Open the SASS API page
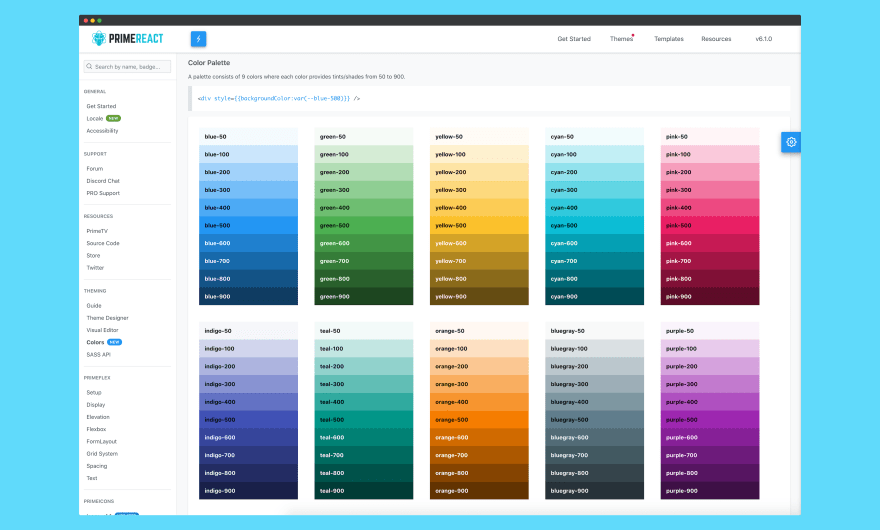 (98, 355)
